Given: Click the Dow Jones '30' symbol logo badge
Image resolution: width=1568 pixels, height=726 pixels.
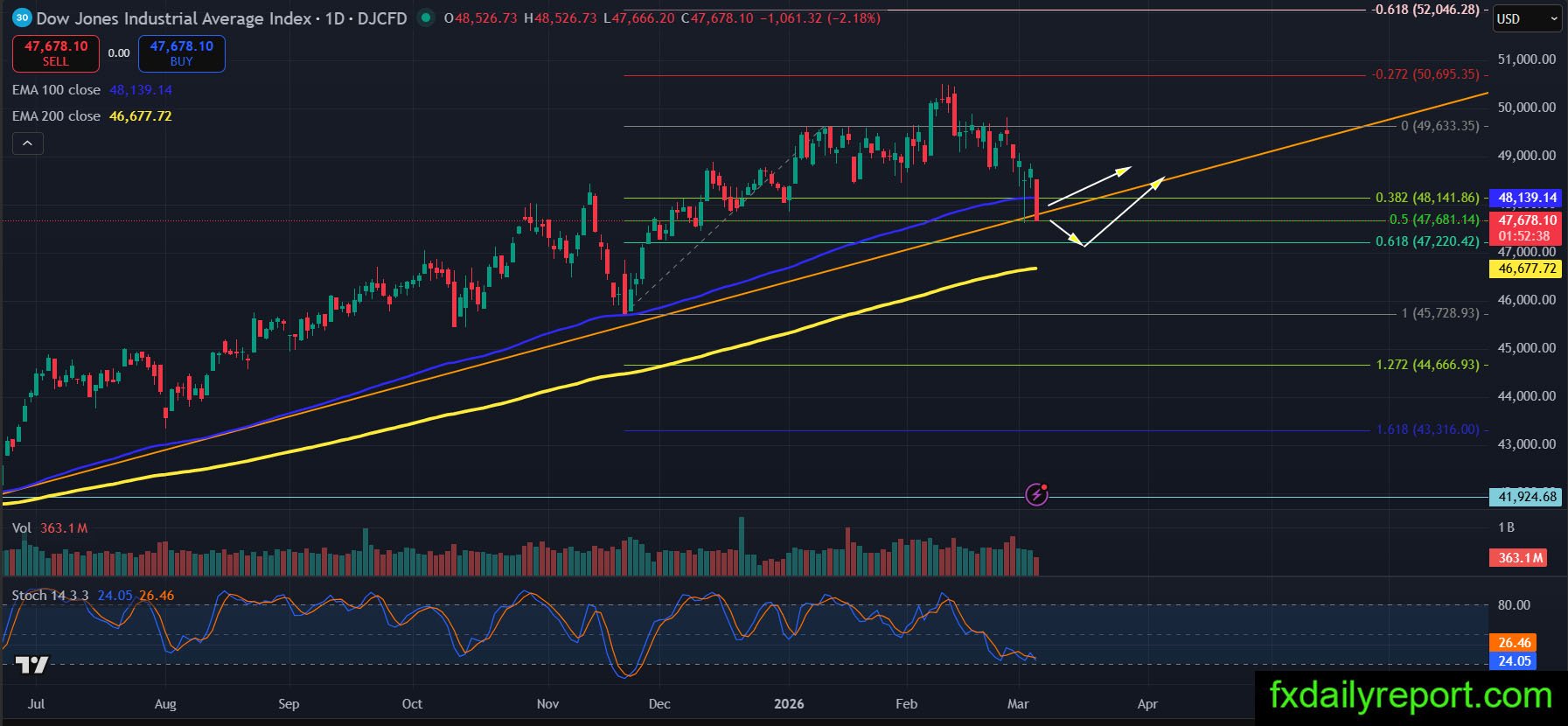Looking at the screenshot, I should coord(22,17).
